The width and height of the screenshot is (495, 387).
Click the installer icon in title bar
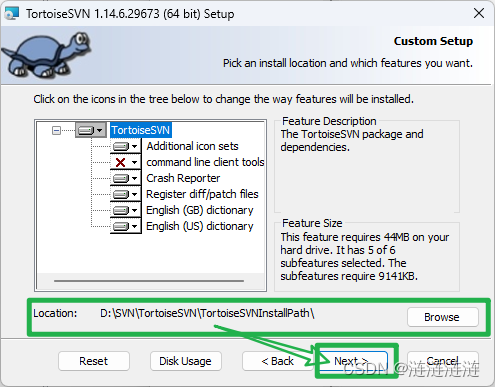[x=12, y=13]
